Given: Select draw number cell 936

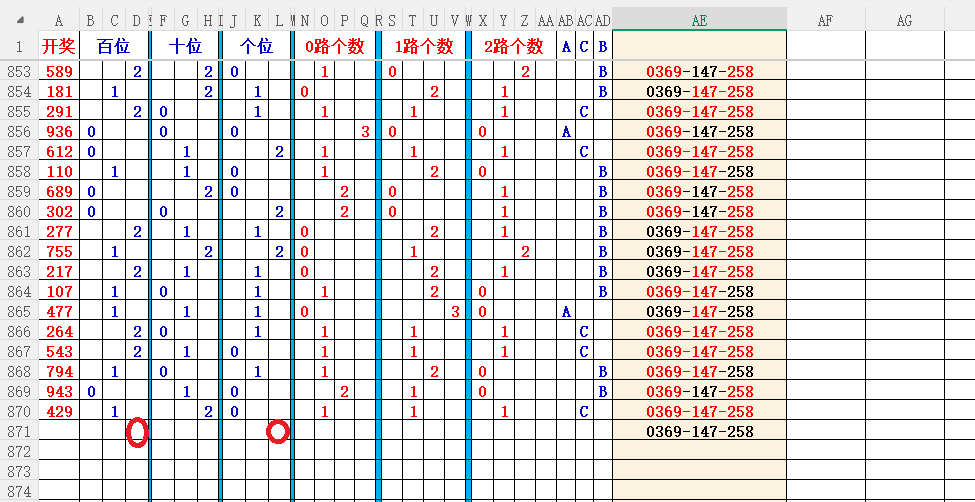Looking at the screenshot, I should click(x=59, y=132).
